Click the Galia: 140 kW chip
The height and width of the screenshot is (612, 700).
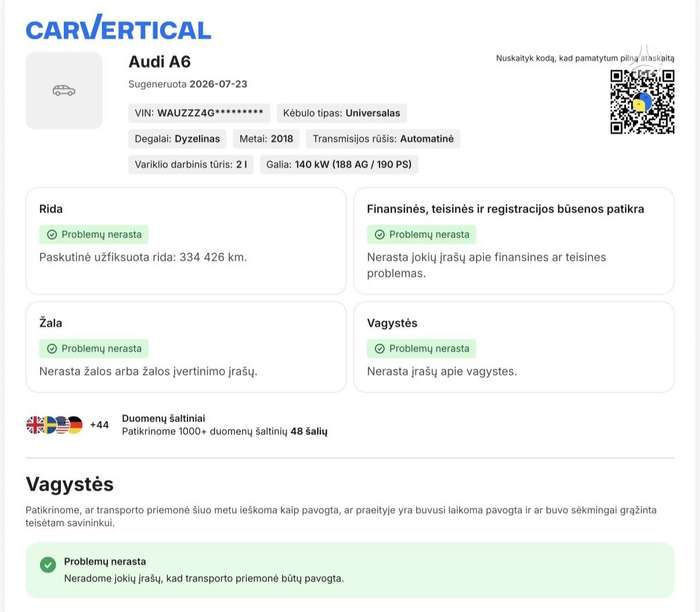339,164
